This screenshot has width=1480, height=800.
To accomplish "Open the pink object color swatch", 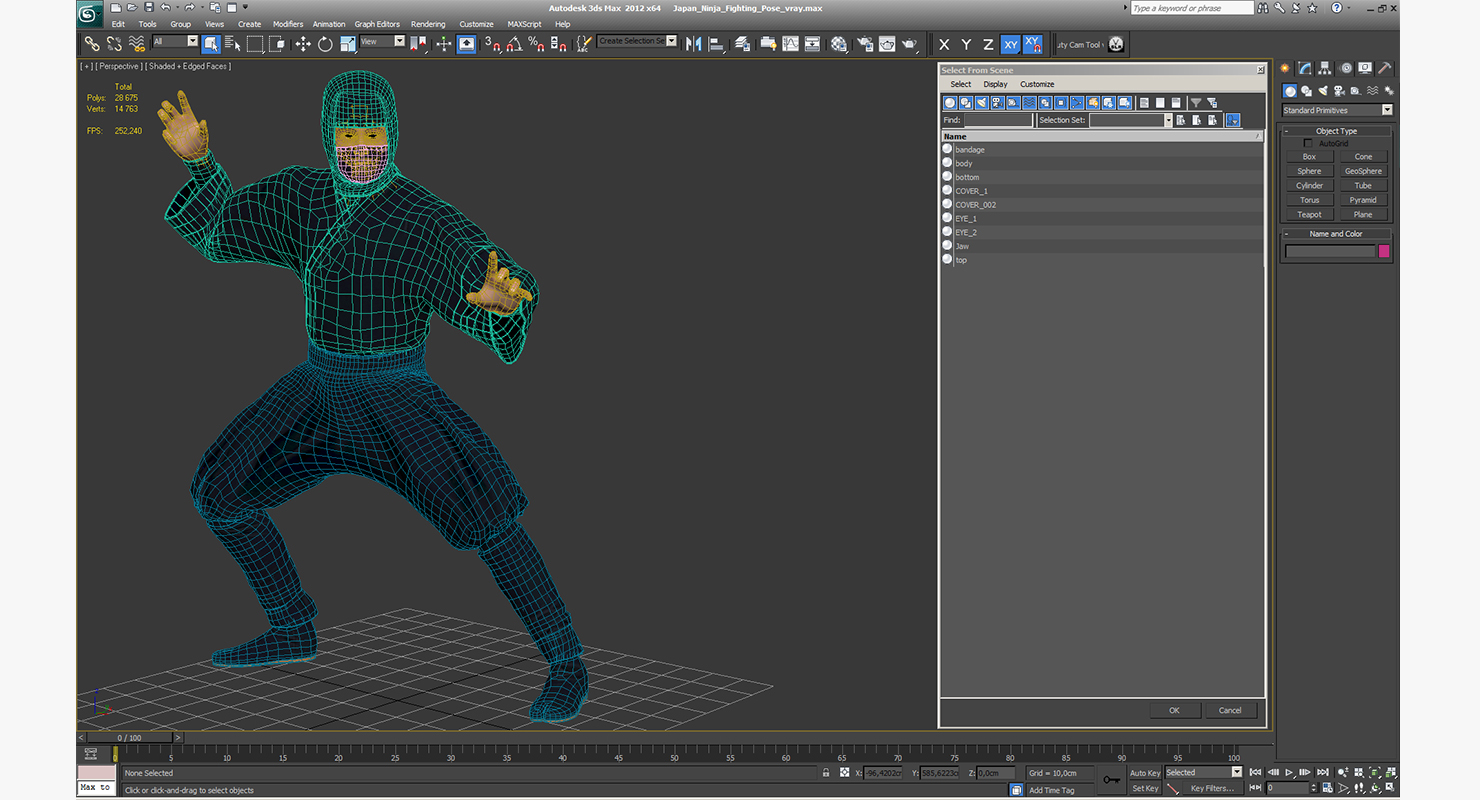I will pyautogui.click(x=1384, y=252).
